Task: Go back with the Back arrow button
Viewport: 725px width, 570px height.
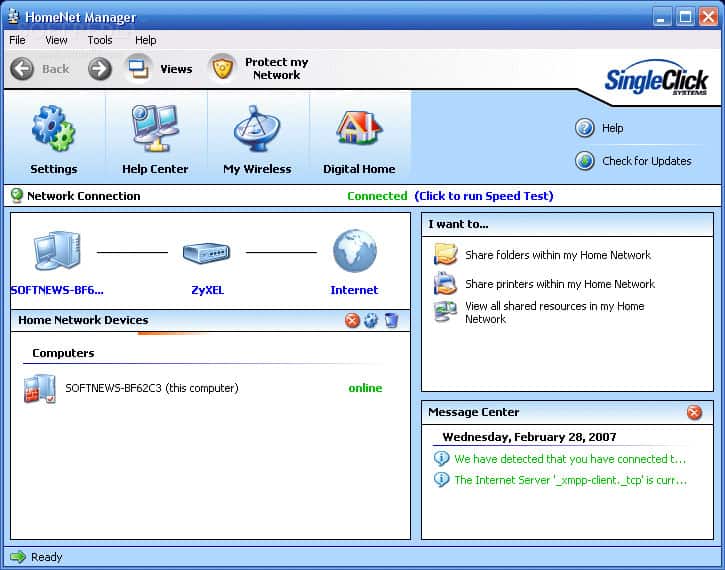Action: coord(22,69)
